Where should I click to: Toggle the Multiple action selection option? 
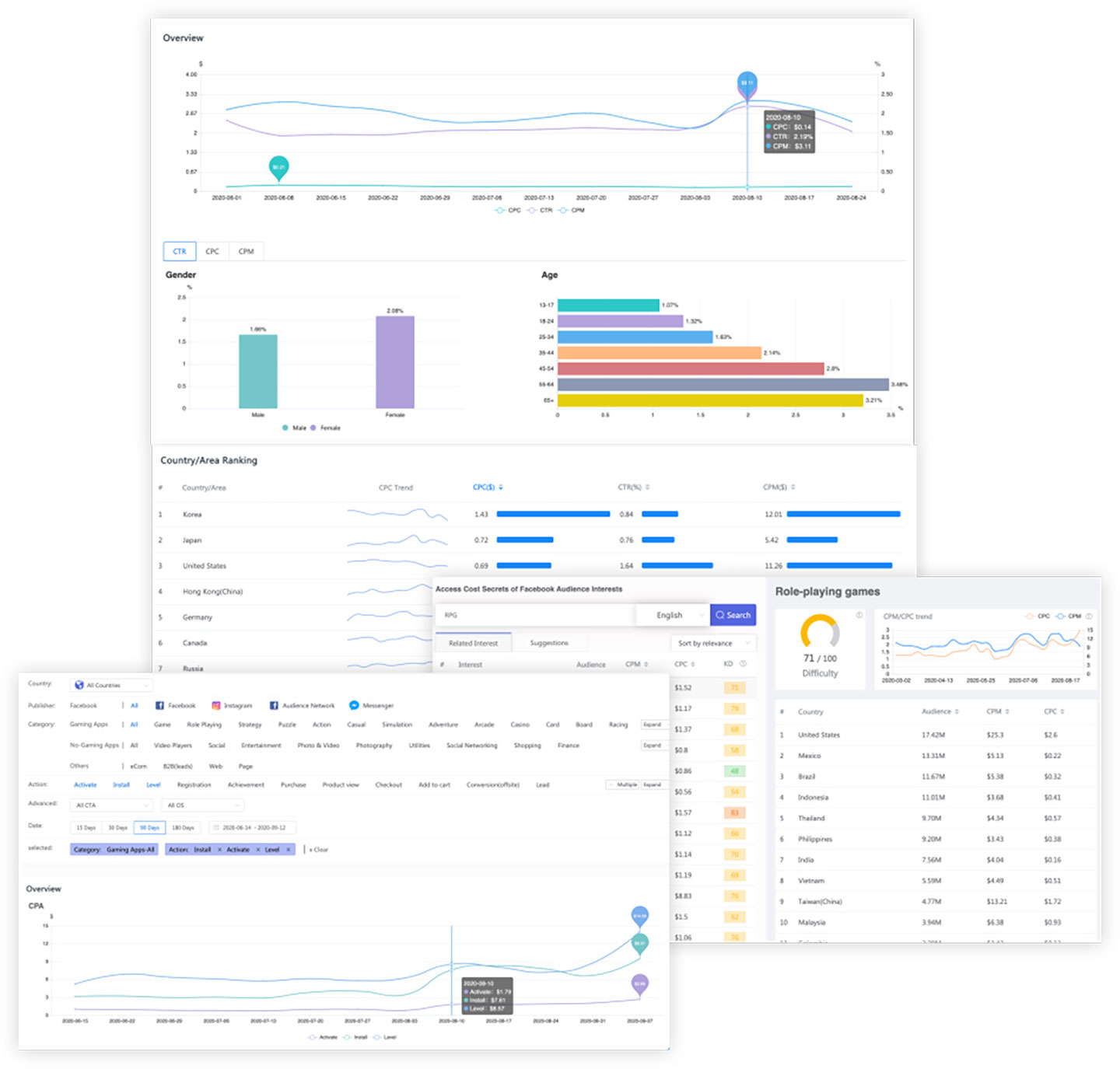[x=622, y=784]
